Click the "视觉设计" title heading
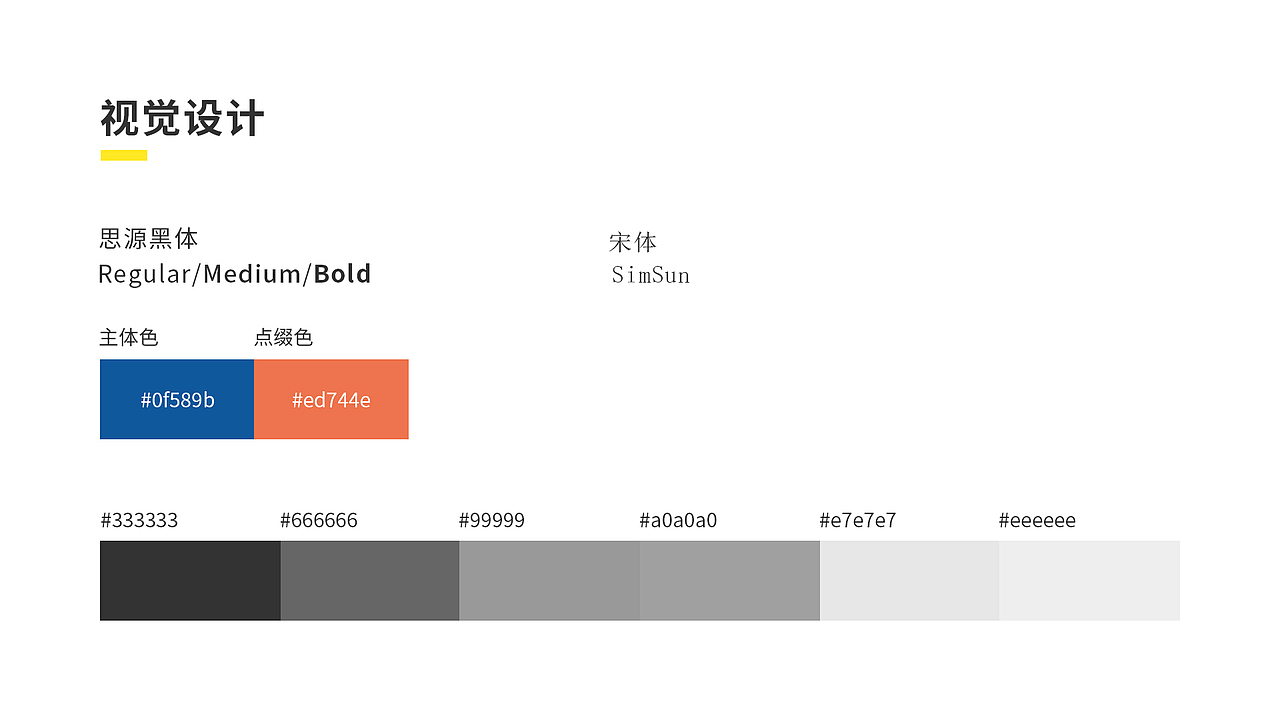The image size is (1280, 720). [182, 119]
